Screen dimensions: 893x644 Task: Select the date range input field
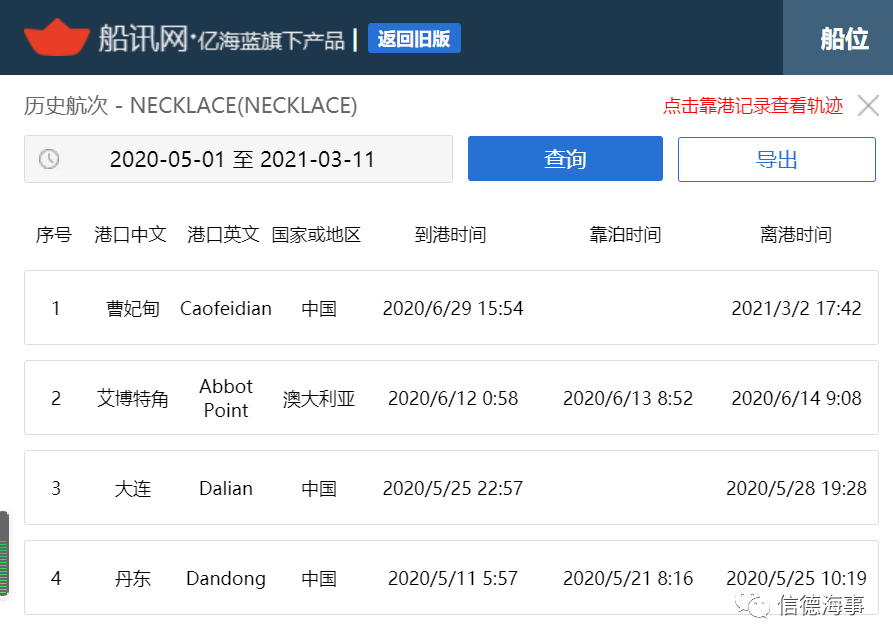coord(238,159)
